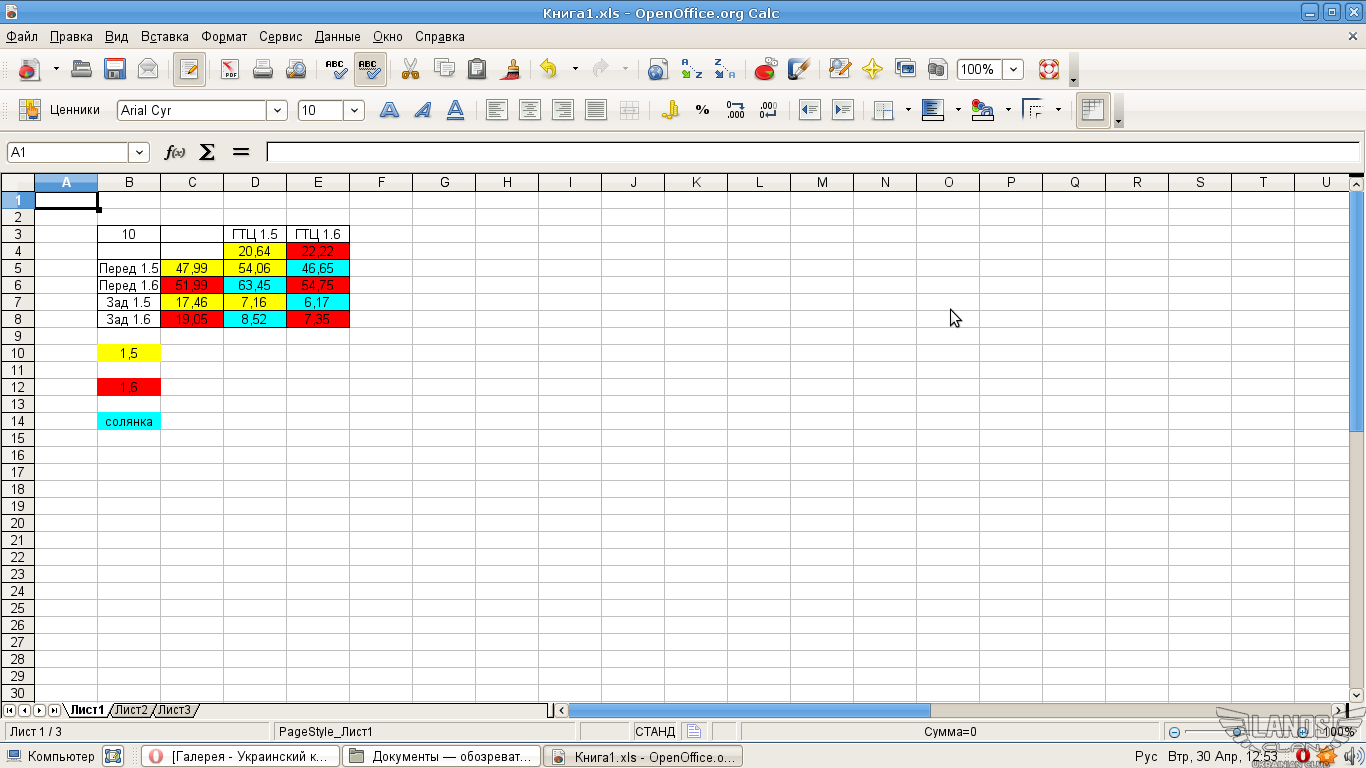Viewport: 1366px width, 768px height.
Task: Open the zoom percentage dropdown
Action: pos(1014,69)
